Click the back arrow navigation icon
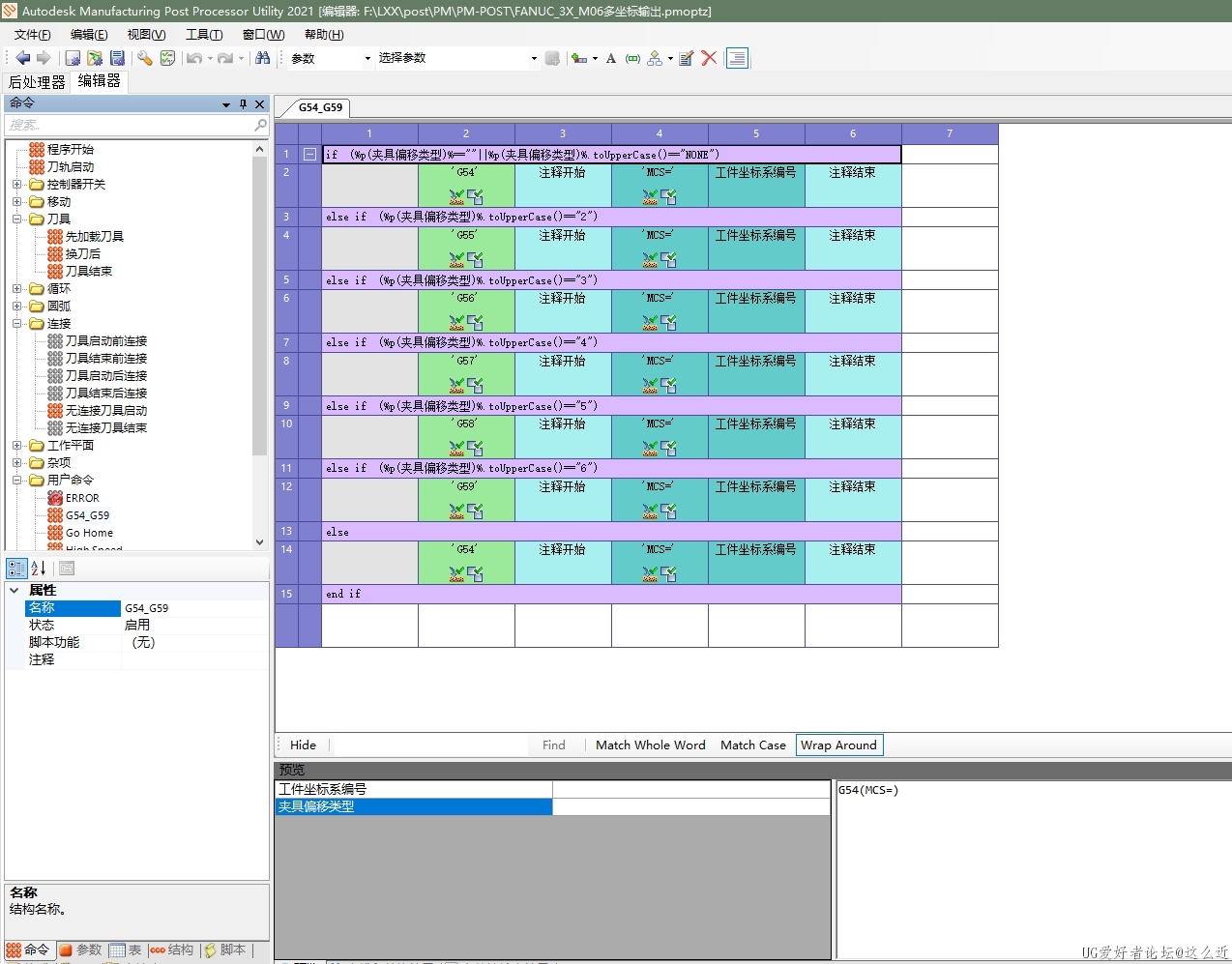This screenshot has height=964, width=1232. coord(23,58)
